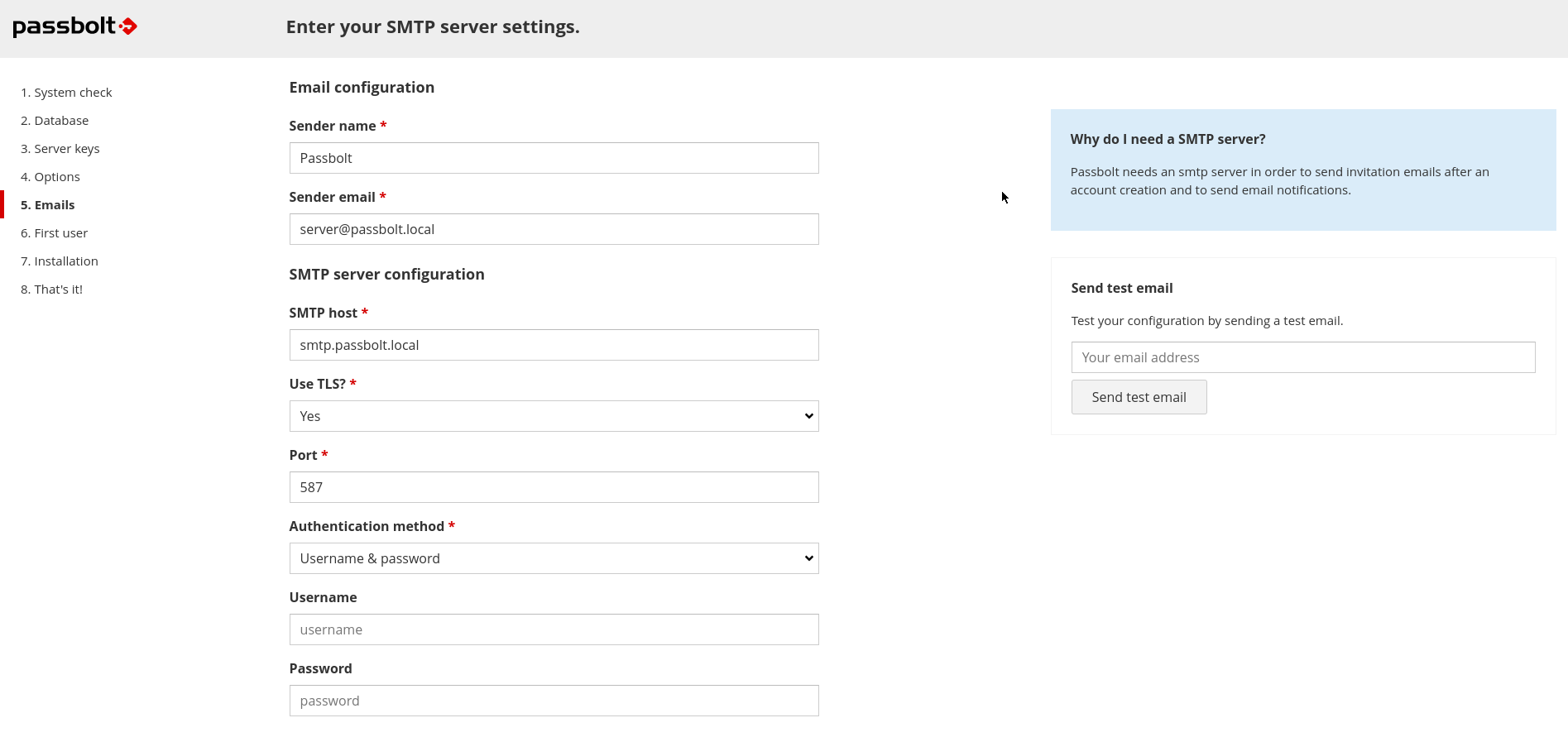
Task: Go to step 8. That's it!
Action: click(x=51, y=290)
